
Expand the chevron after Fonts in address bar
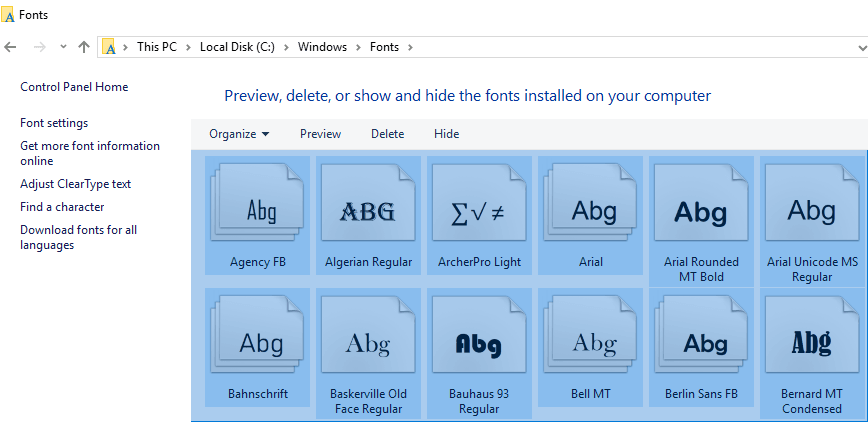[410, 47]
